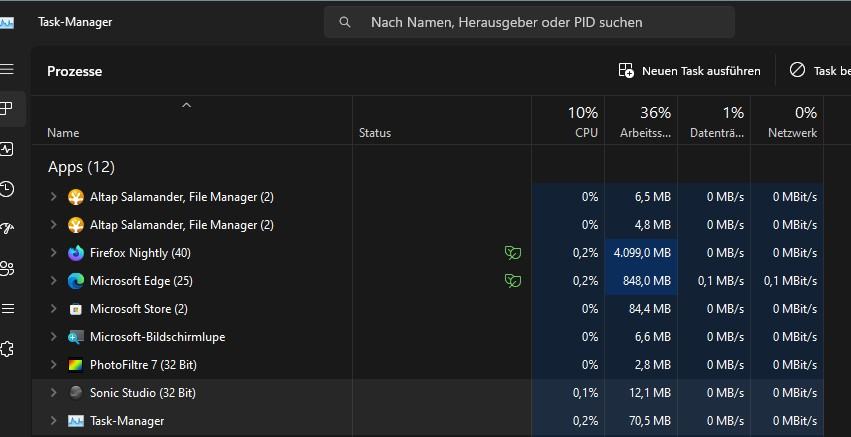
Task: Expand the Sonic Studio process group
Action: click(54, 393)
